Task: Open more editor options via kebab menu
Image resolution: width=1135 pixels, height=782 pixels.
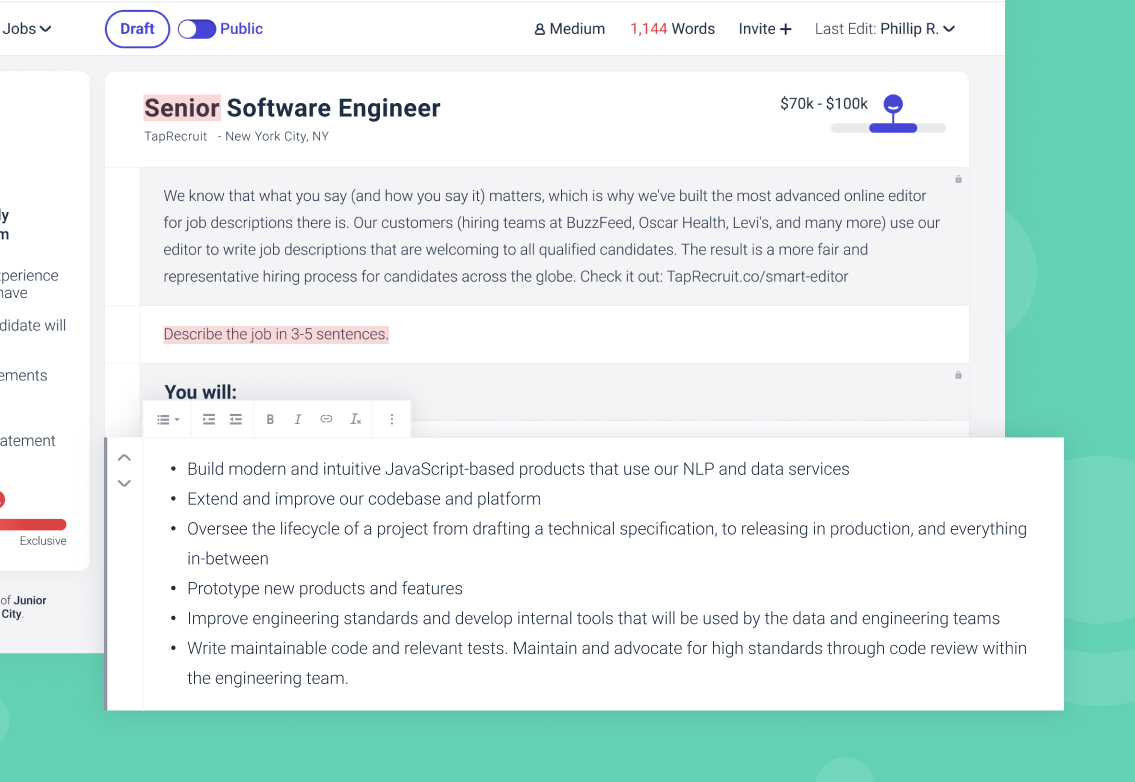Action: (392, 419)
